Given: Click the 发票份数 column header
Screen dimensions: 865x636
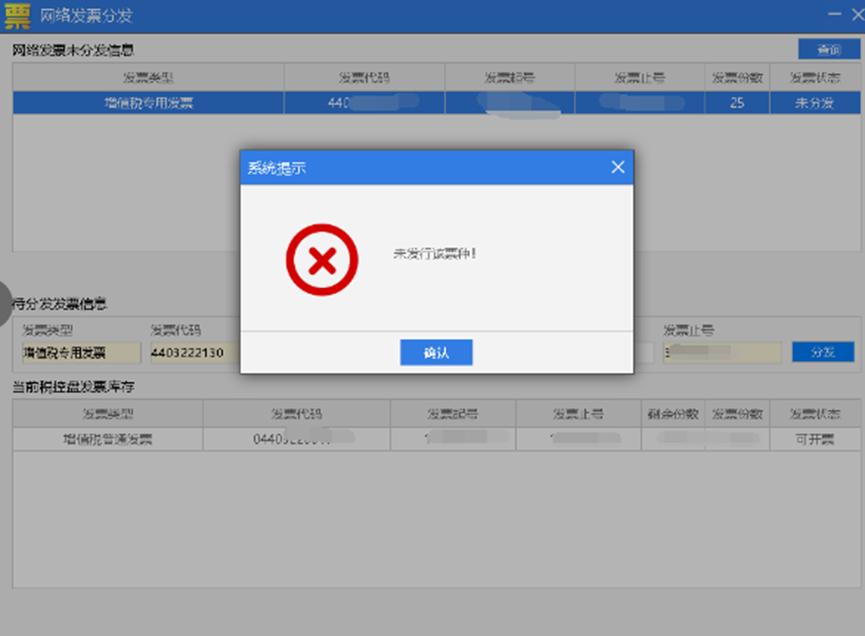Looking at the screenshot, I should tap(737, 76).
